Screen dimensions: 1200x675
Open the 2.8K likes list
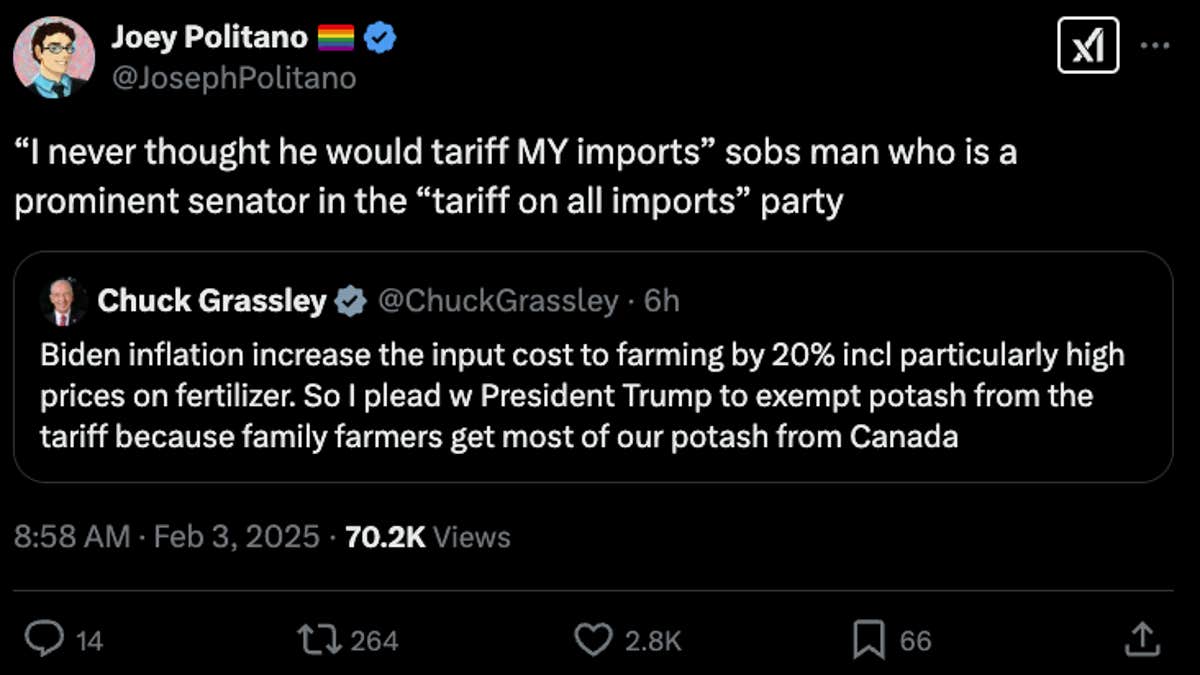654,638
